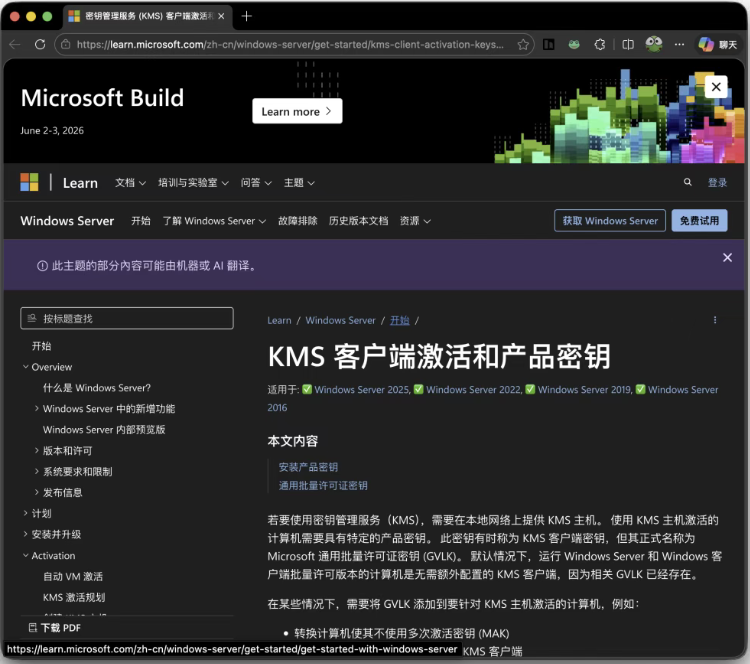Click the Microsoft logo
Screen dimensions: 750x664
29,182
